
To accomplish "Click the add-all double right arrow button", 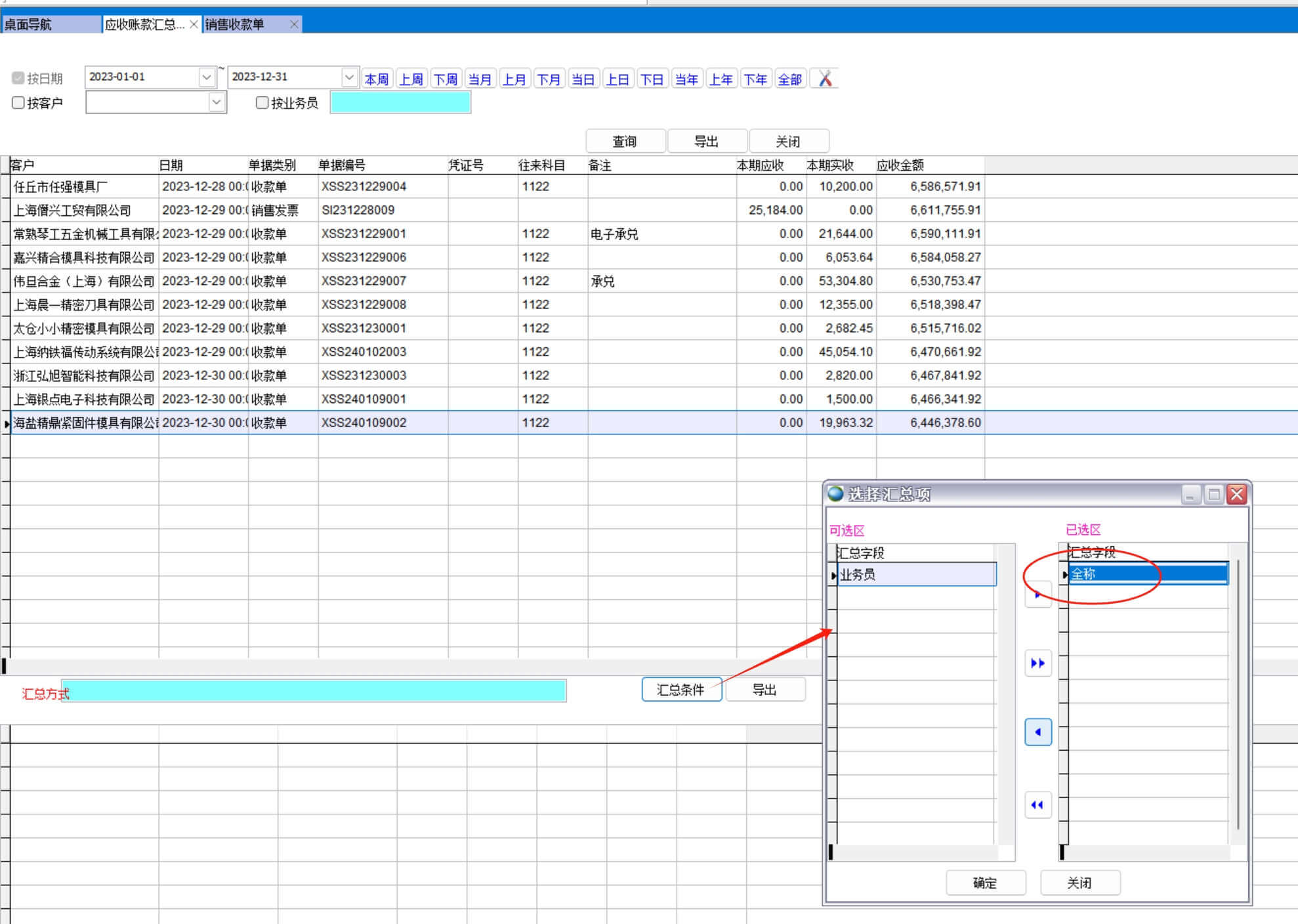I will pyautogui.click(x=1037, y=663).
